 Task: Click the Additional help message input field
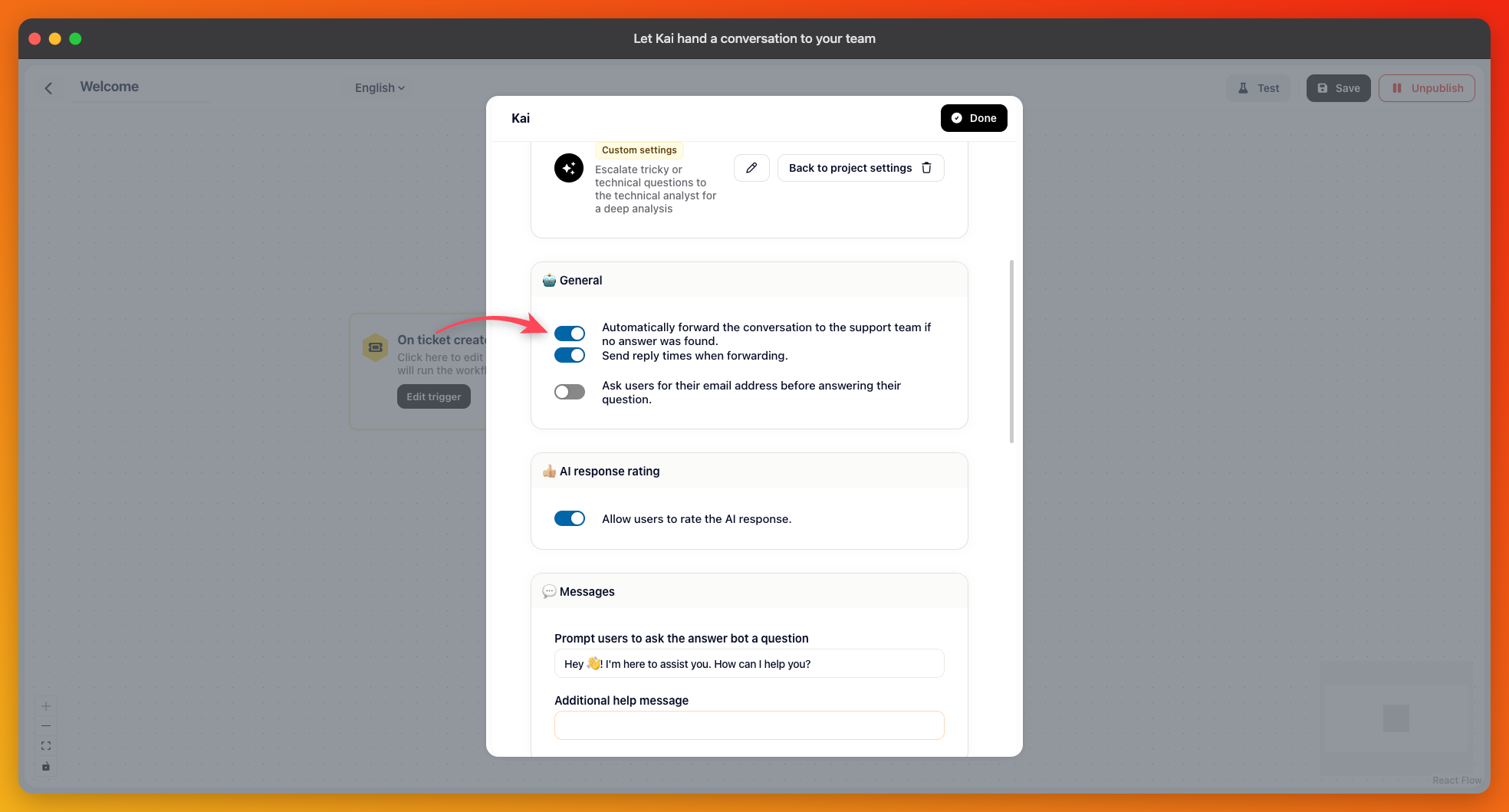(x=749, y=725)
